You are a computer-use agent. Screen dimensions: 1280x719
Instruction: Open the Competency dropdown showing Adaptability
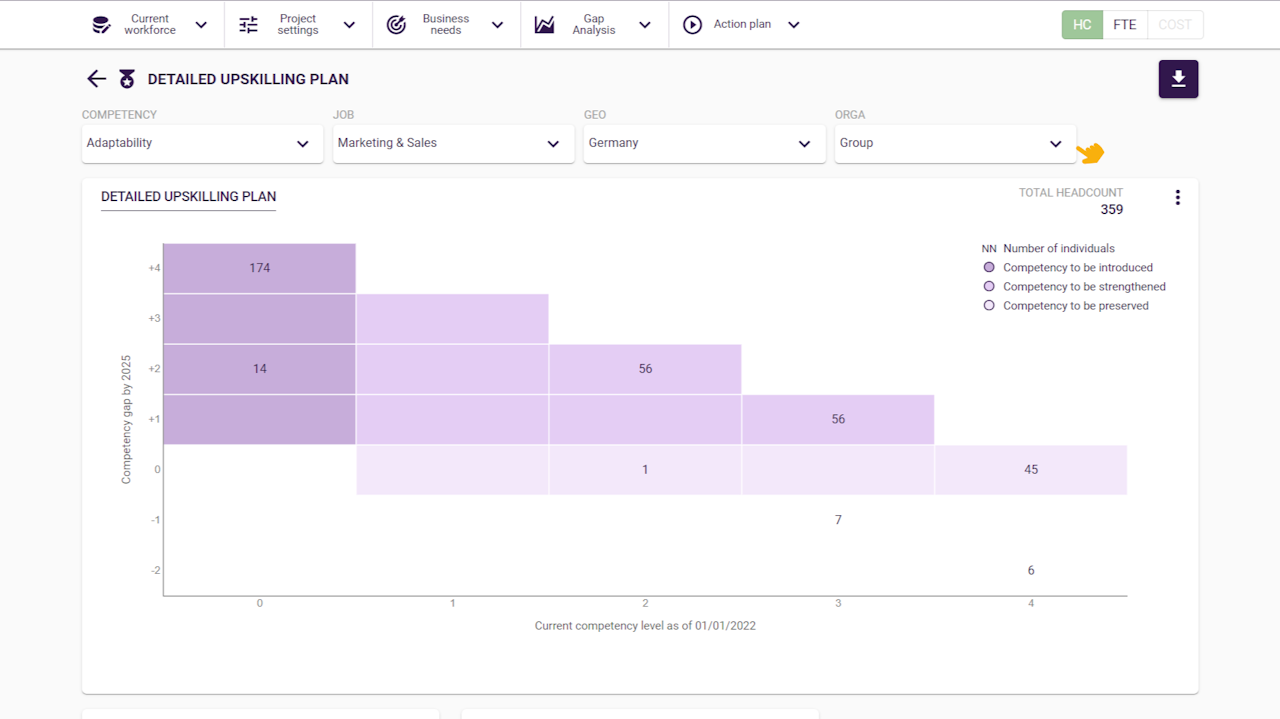click(x=202, y=144)
